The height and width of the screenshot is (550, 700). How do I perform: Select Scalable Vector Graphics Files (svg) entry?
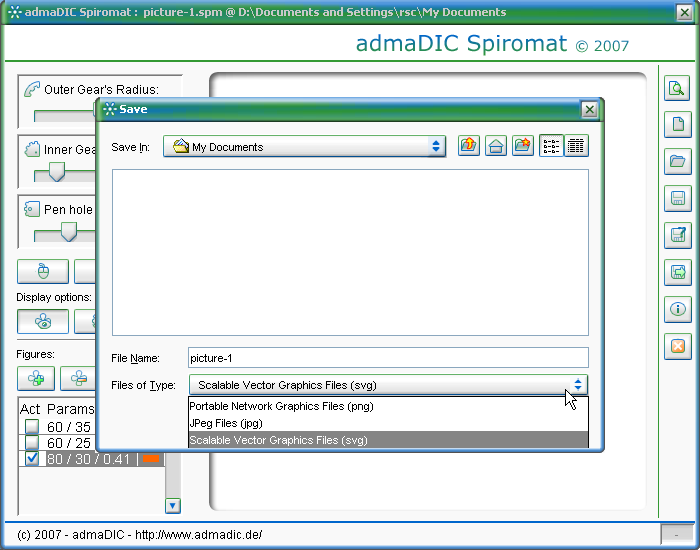(x=388, y=440)
